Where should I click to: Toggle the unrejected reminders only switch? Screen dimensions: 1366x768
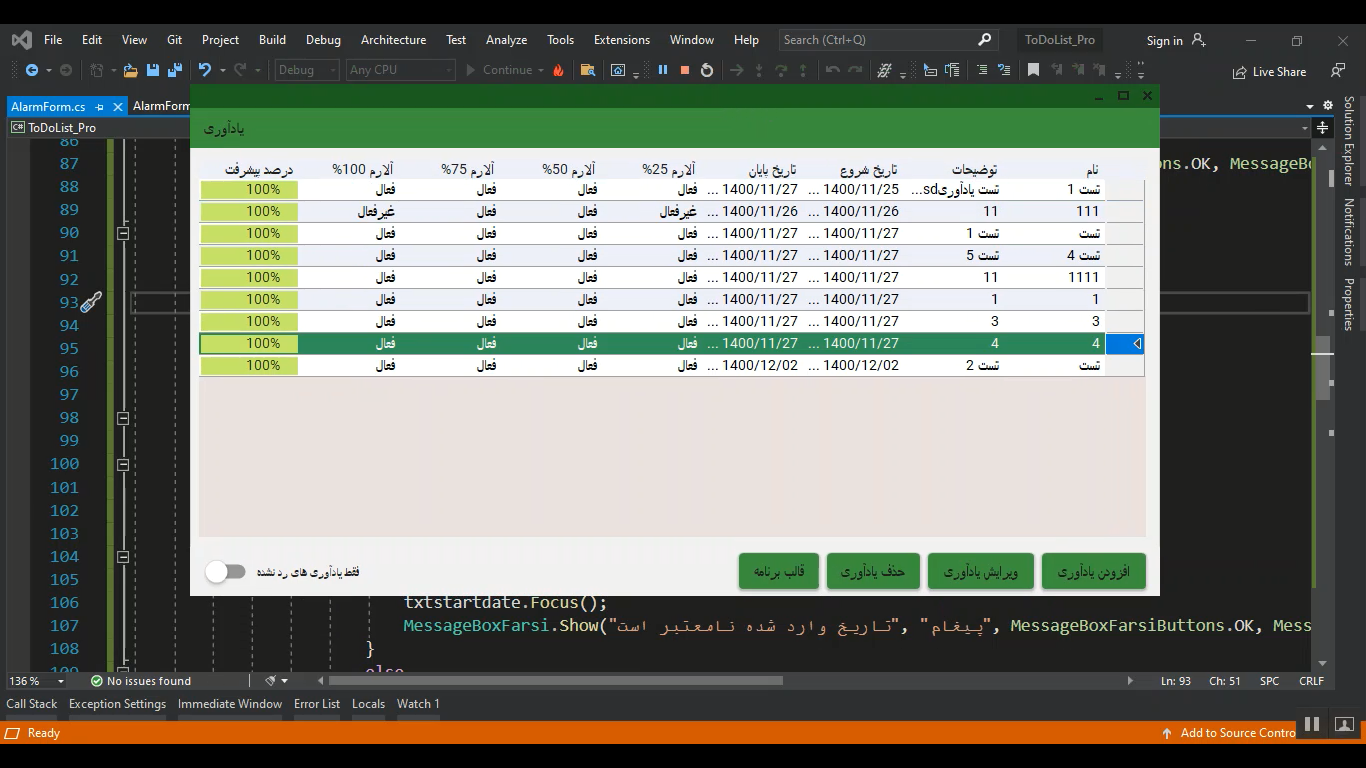pyautogui.click(x=226, y=572)
